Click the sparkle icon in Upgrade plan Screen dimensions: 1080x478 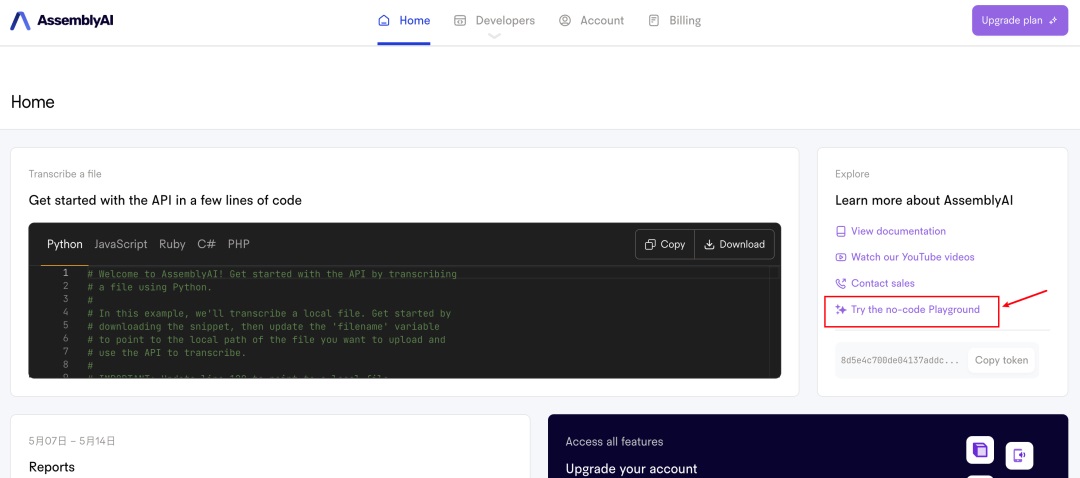(1052, 21)
